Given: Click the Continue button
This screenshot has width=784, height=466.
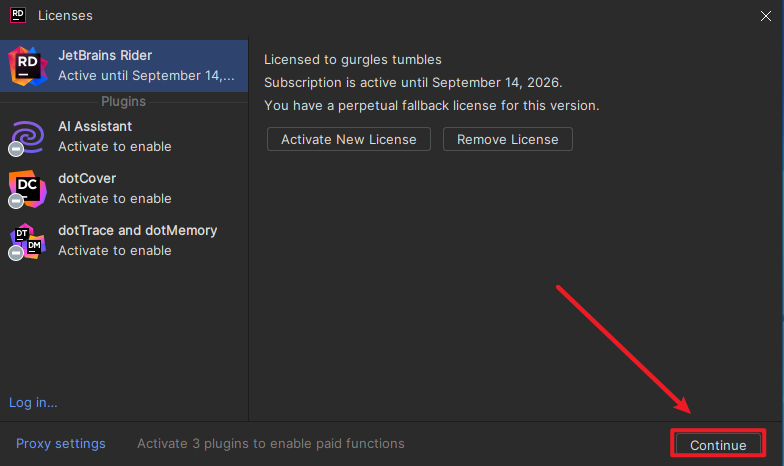Looking at the screenshot, I should pyautogui.click(x=718, y=444).
